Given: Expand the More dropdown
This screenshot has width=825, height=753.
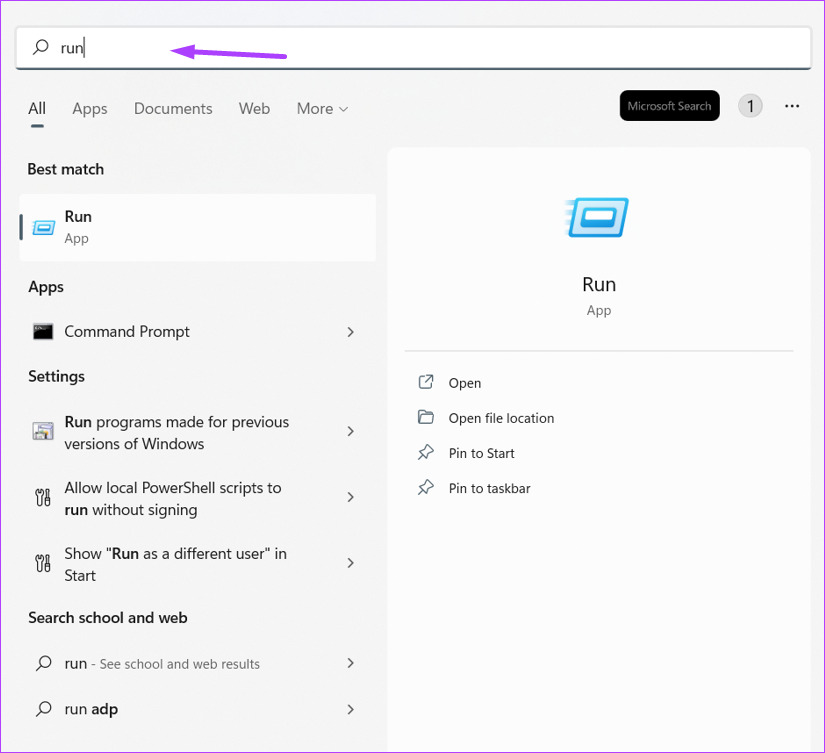Looking at the screenshot, I should click(x=322, y=108).
